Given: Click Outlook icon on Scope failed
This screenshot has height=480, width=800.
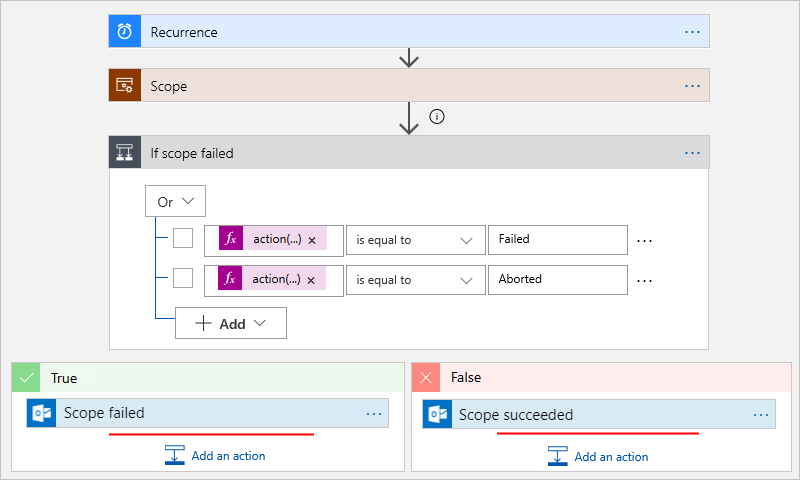Looking at the screenshot, I should coord(43,413).
